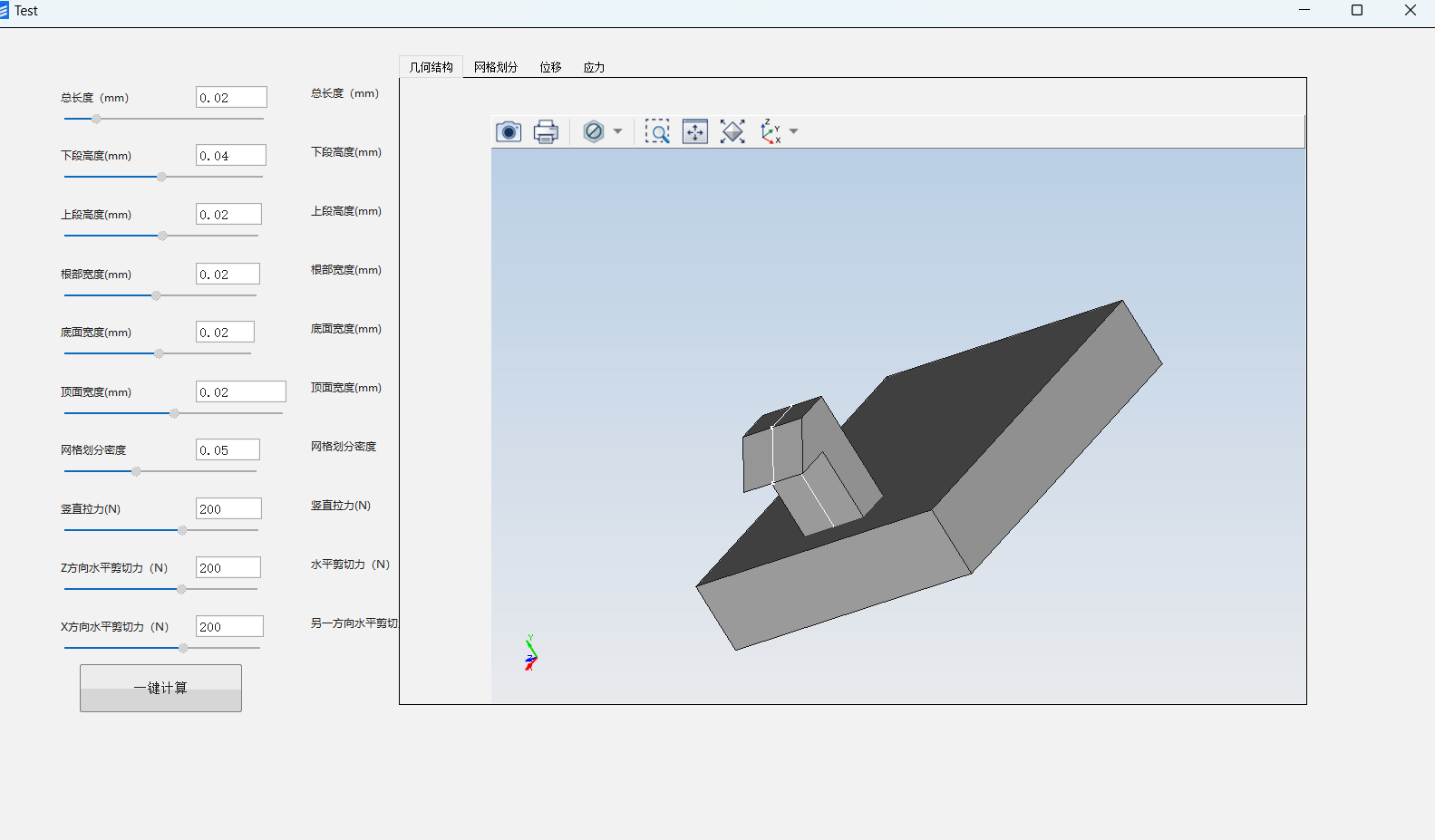Click the 网格划分密度 slider handle
Viewport: 1435px width, 840px height.
pos(136,471)
